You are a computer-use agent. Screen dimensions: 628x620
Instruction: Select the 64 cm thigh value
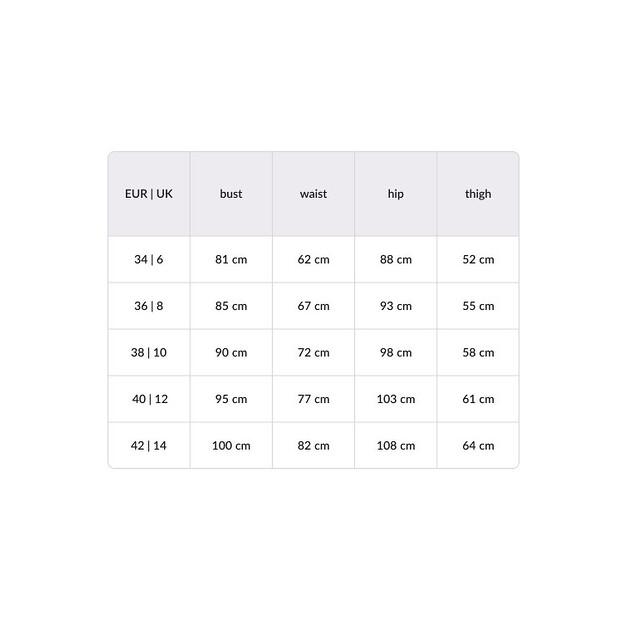click(478, 446)
